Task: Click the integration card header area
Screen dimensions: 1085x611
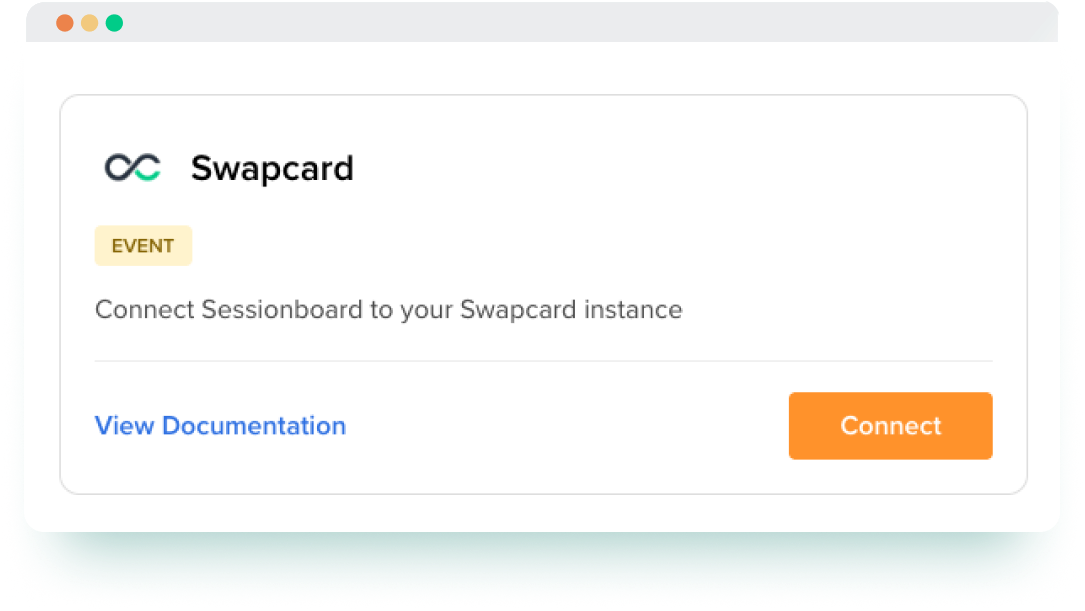Action: pos(543,168)
